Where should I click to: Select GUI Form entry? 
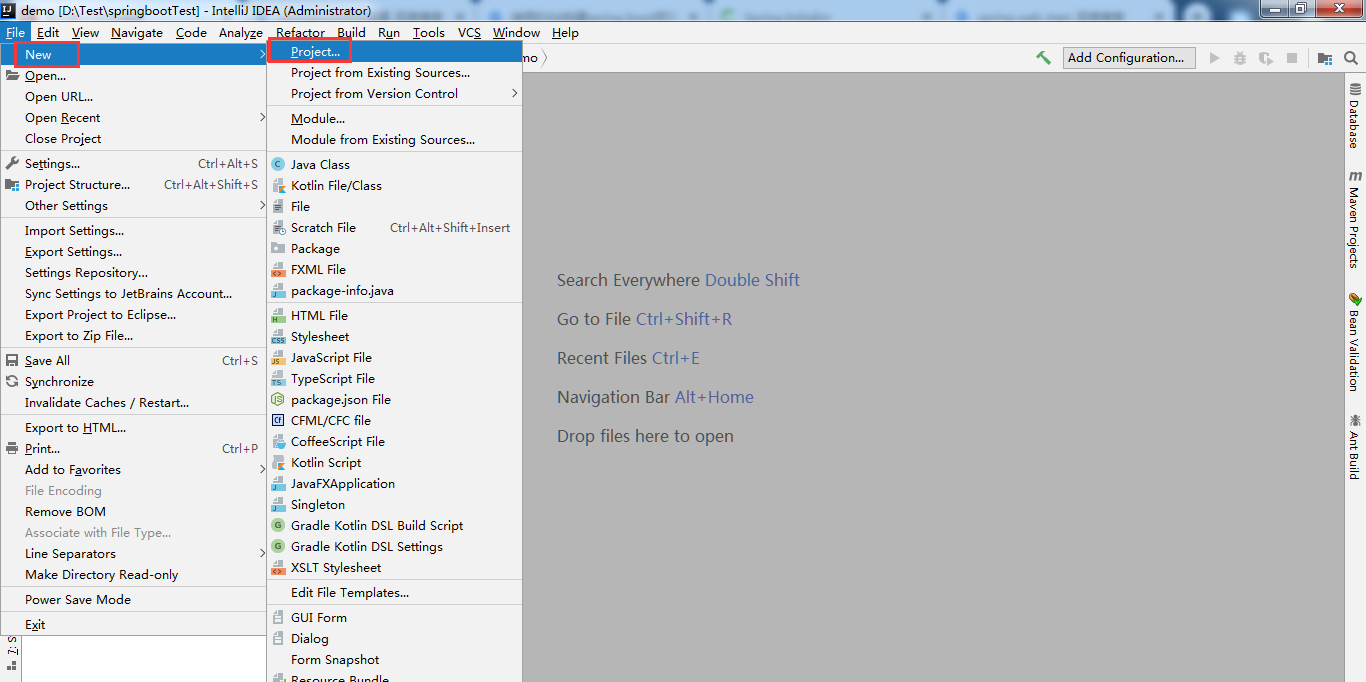394,617
